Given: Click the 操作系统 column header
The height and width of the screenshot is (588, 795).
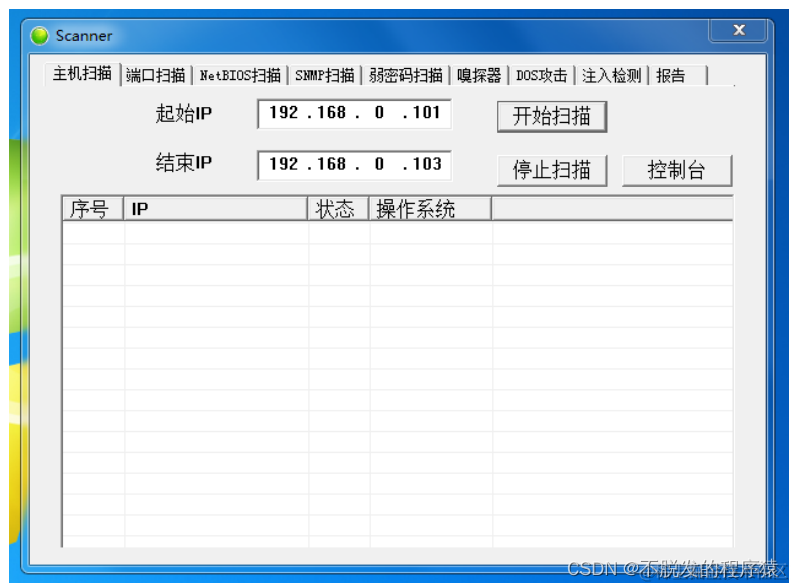Looking at the screenshot, I should (430, 209).
